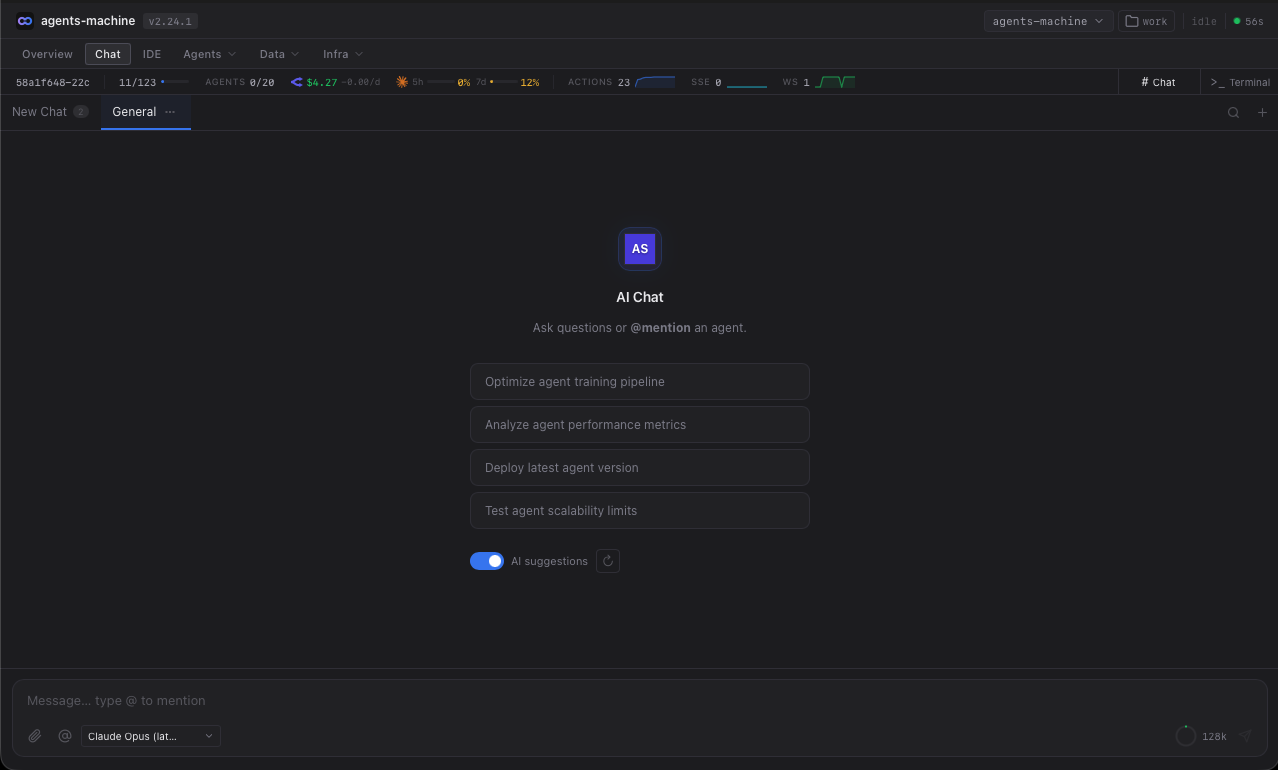This screenshot has height=770, width=1278.
Task: Click the work folder button in the top bar
Action: point(1146,20)
